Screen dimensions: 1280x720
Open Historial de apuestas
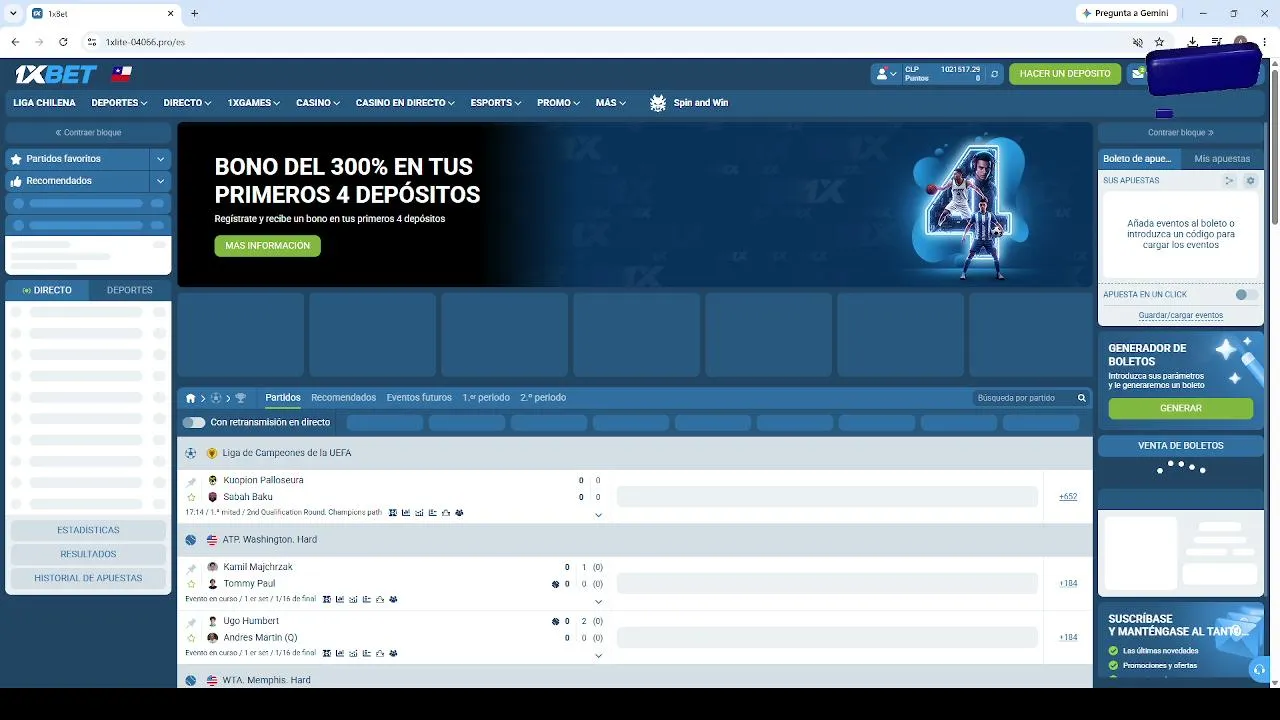point(88,578)
